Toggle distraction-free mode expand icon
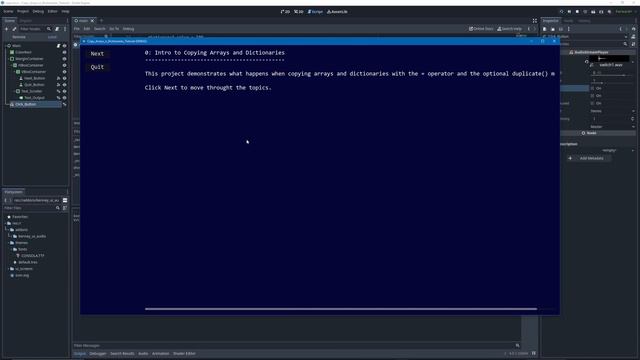The width and height of the screenshot is (640, 360). coord(535,20)
